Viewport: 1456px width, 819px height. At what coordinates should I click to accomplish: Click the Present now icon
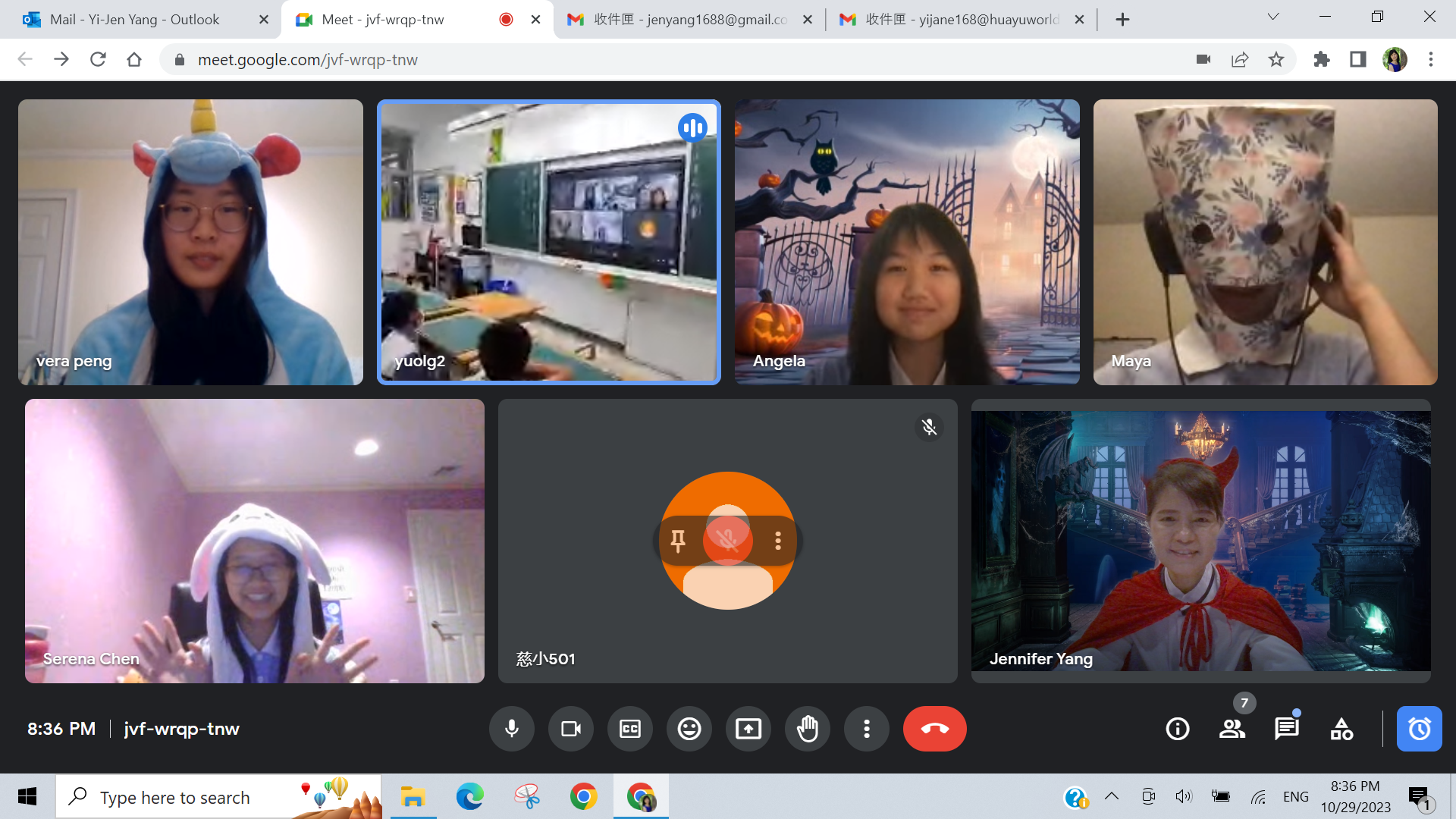pos(748,729)
